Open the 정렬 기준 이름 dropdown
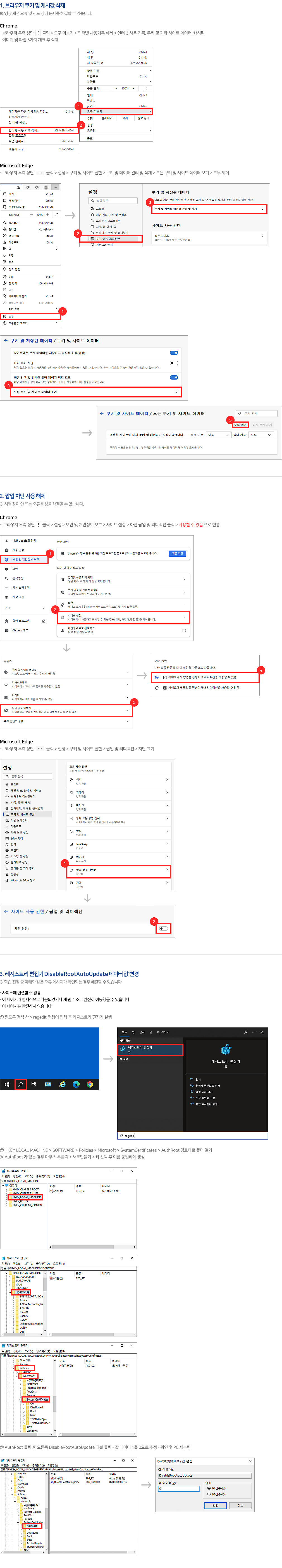The width and height of the screenshot is (282, 1568). [x=218, y=435]
